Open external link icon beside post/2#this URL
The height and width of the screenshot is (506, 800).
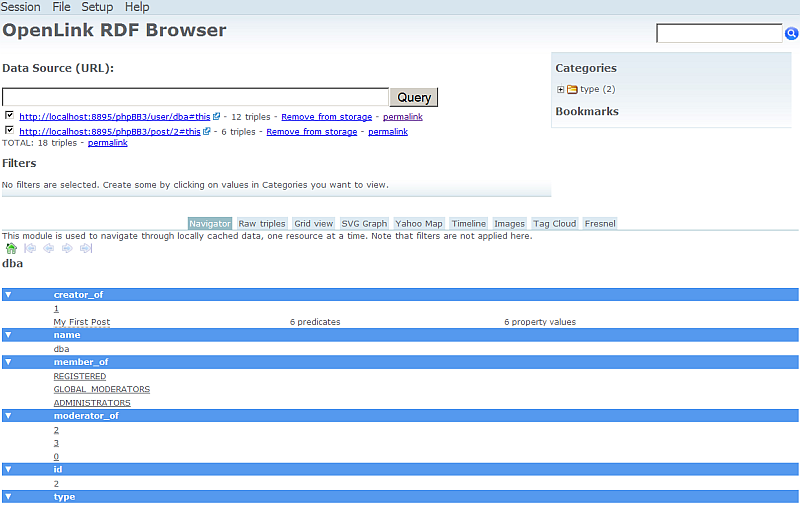point(207,131)
